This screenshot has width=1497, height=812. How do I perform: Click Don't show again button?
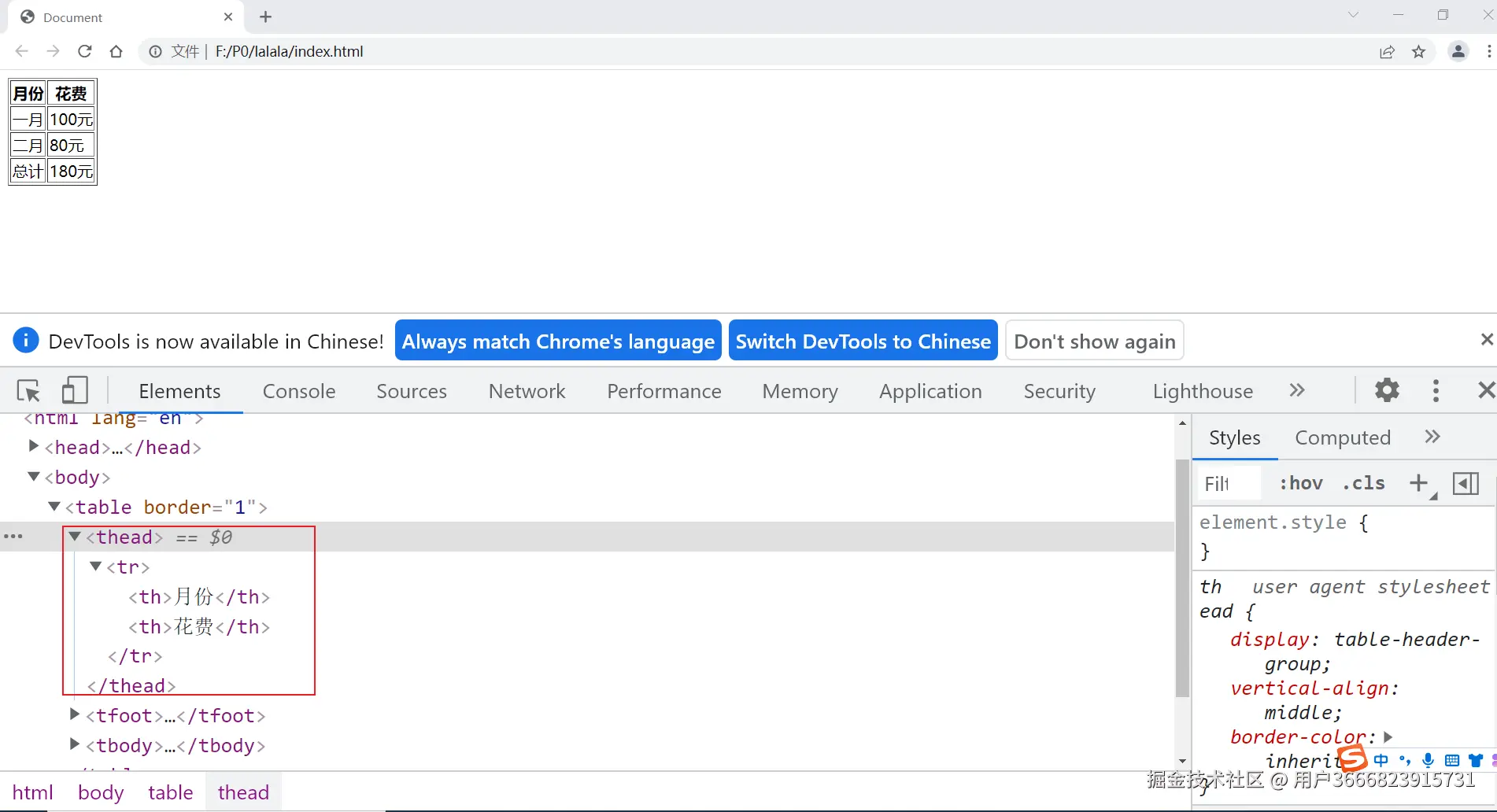[x=1094, y=341]
